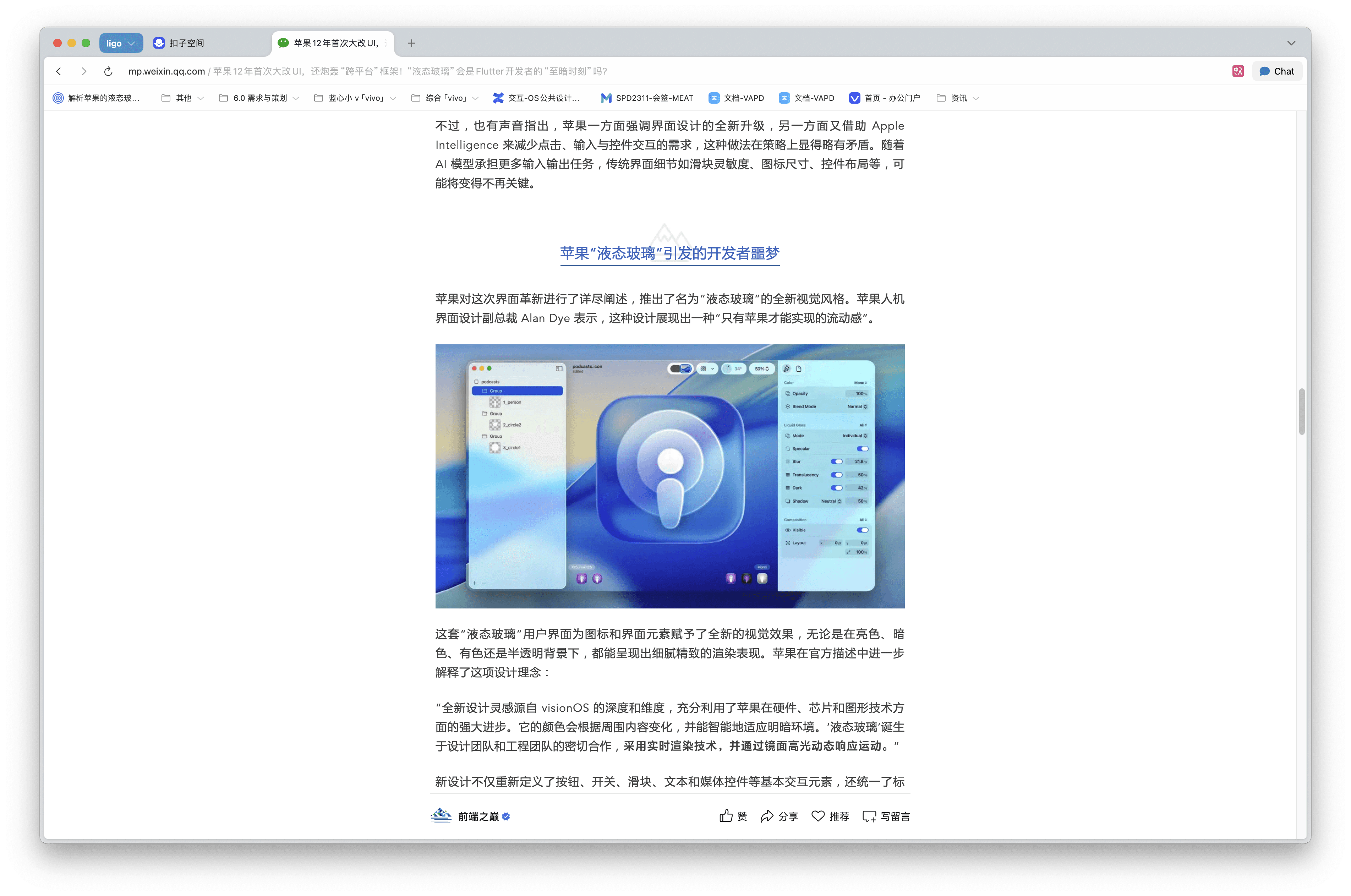Switch to the 扣子空间 tab
Image resolution: width=1351 pixels, height=896 pixels.
coord(186,43)
